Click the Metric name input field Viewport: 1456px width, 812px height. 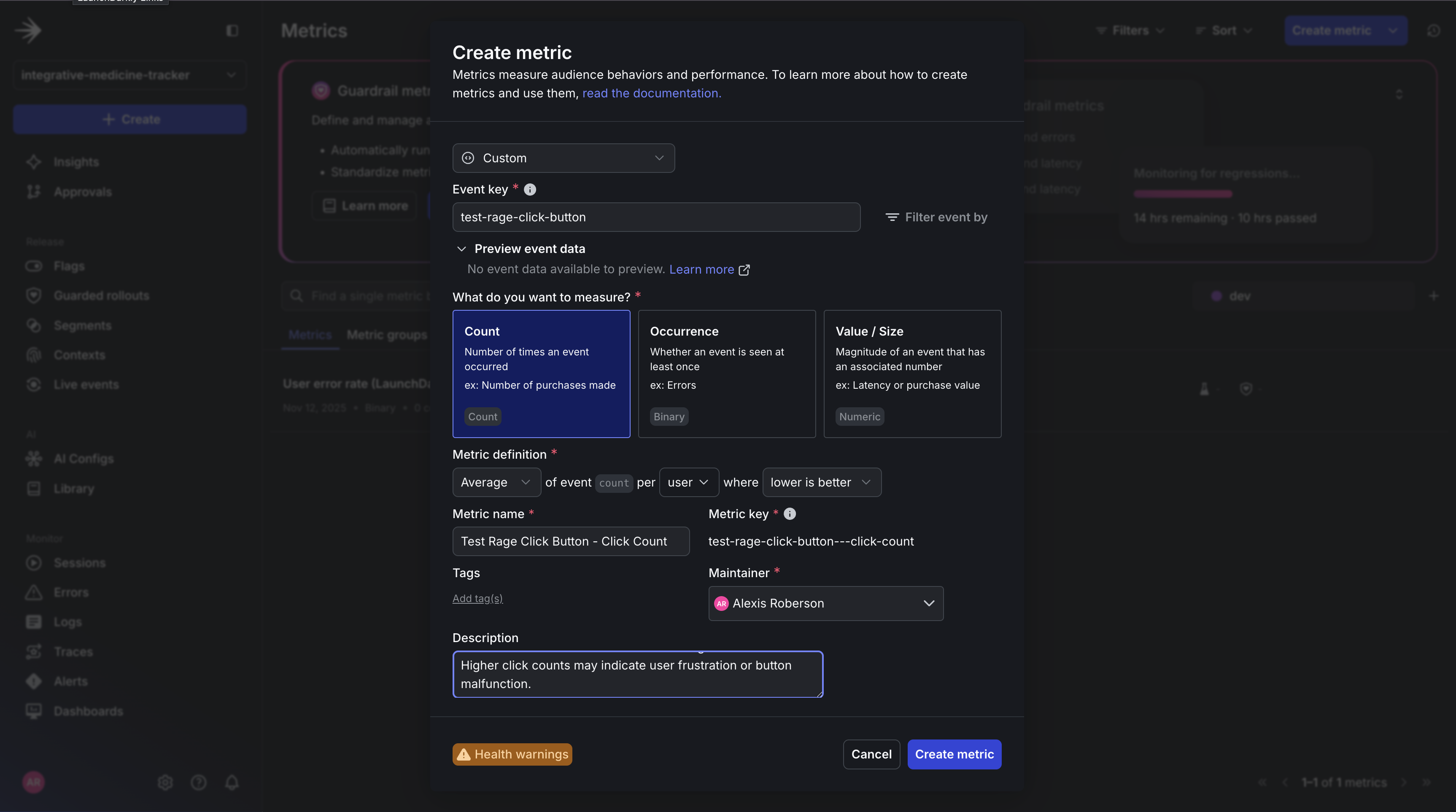(570, 541)
